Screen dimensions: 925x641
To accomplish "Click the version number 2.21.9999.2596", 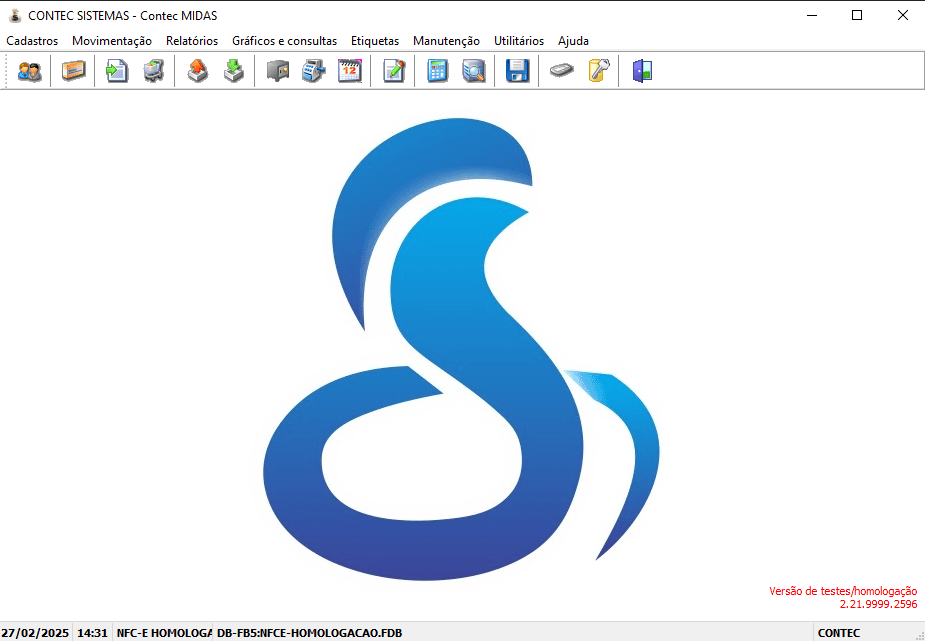I will coord(878,604).
